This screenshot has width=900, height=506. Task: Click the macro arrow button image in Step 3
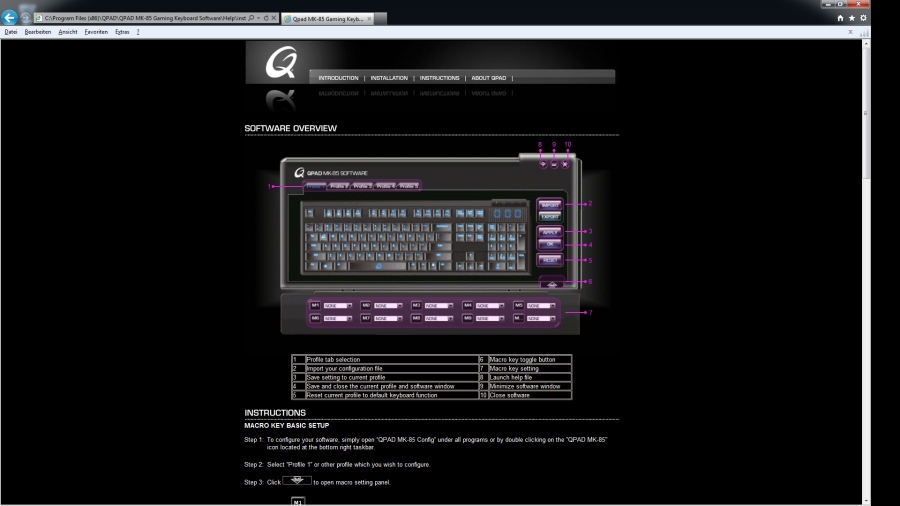(x=297, y=481)
